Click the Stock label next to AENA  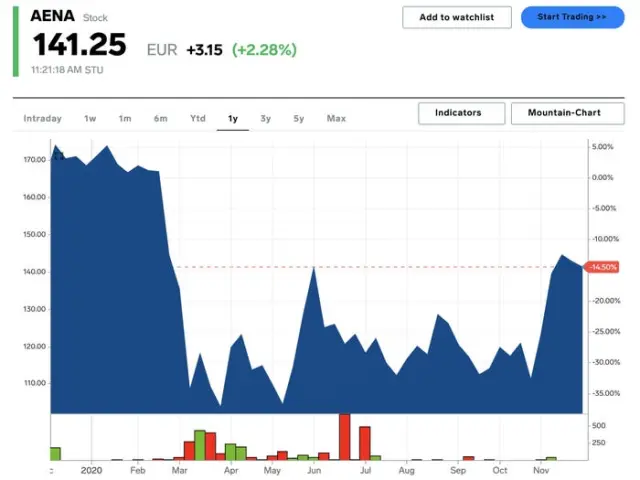click(x=95, y=18)
